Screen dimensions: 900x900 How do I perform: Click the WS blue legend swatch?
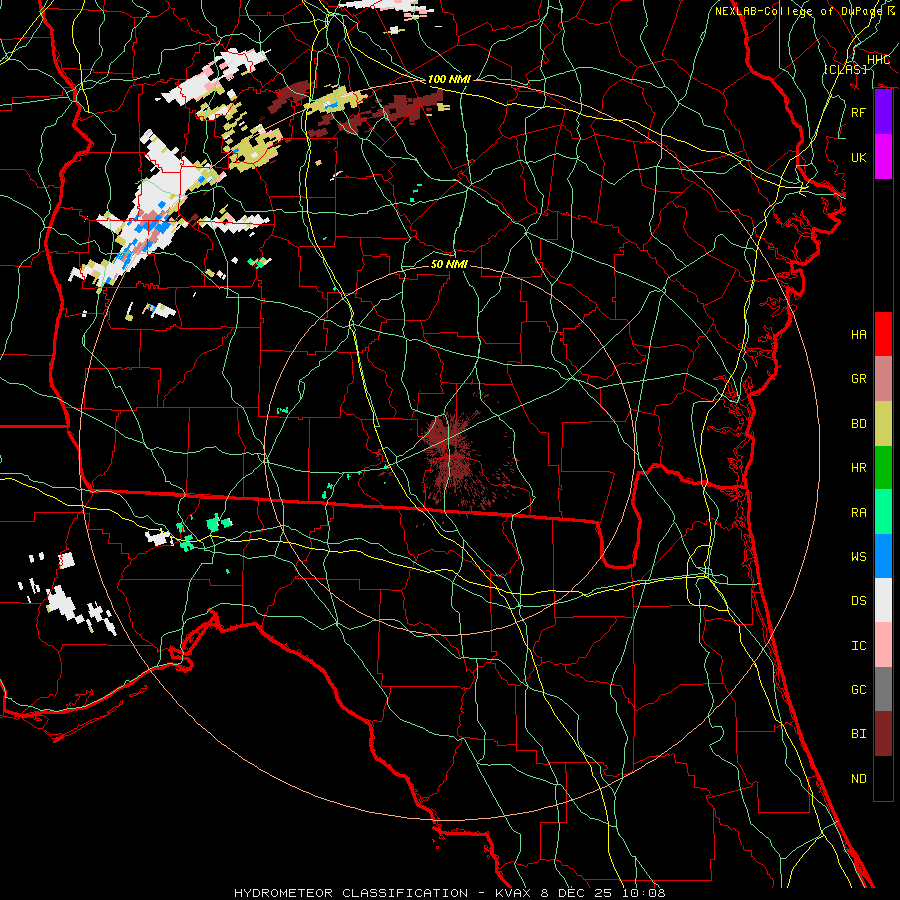click(x=883, y=556)
